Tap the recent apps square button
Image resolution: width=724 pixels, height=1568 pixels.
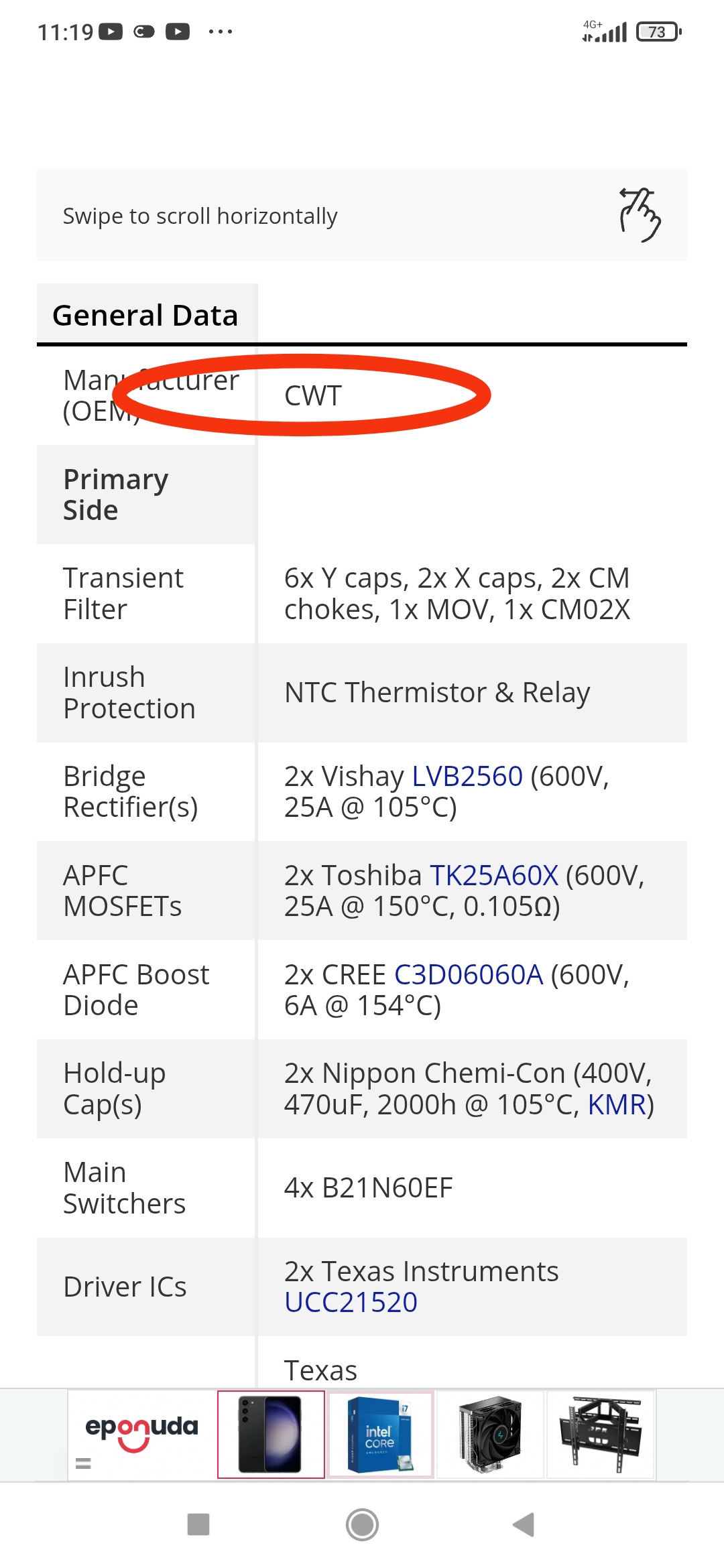pos(198,1524)
